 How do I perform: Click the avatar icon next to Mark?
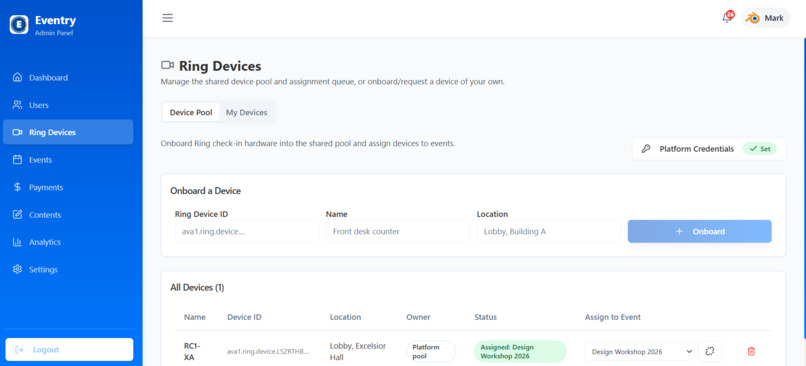click(753, 18)
